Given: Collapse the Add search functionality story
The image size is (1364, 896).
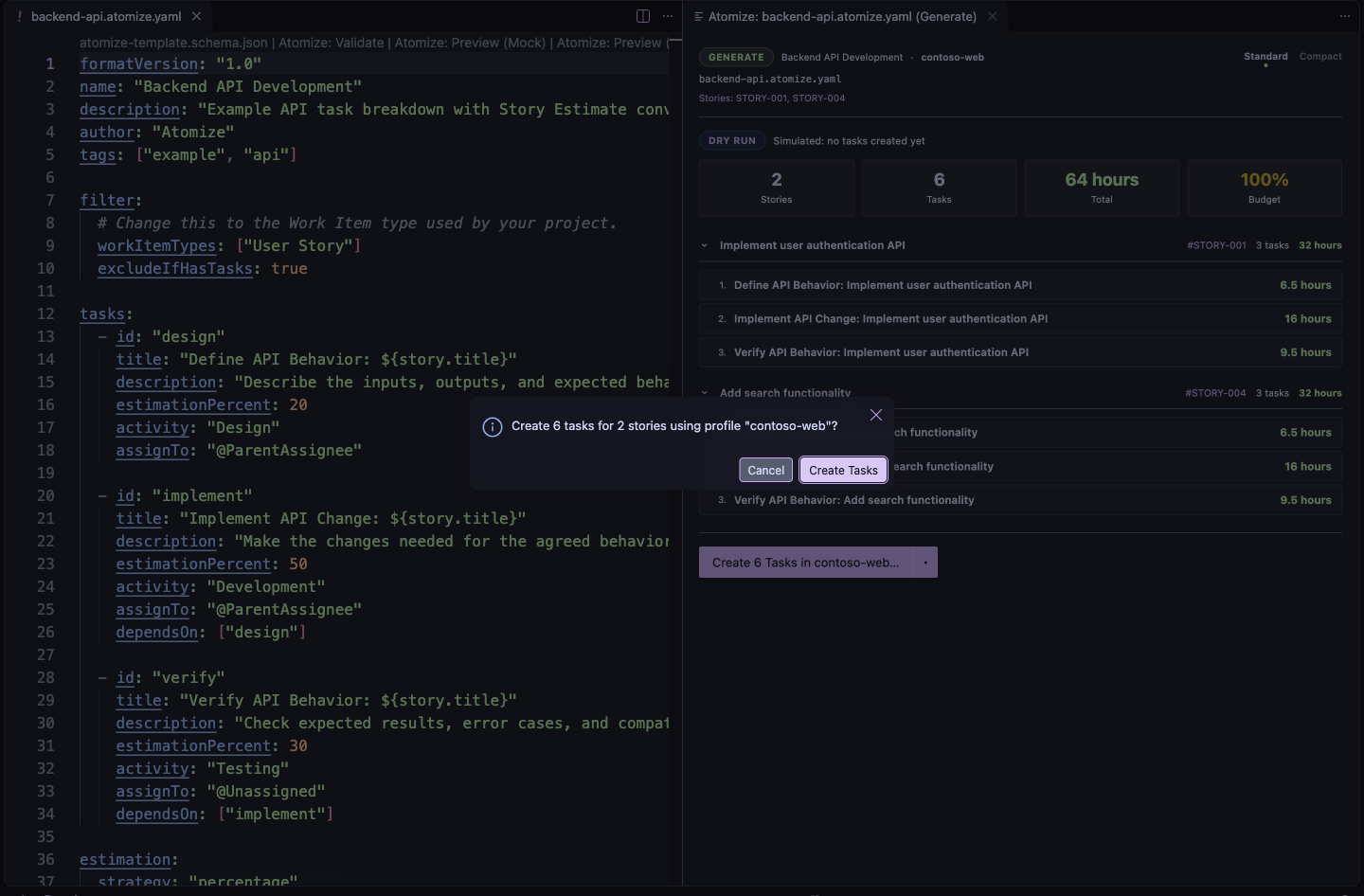Looking at the screenshot, I should [705, 393].
